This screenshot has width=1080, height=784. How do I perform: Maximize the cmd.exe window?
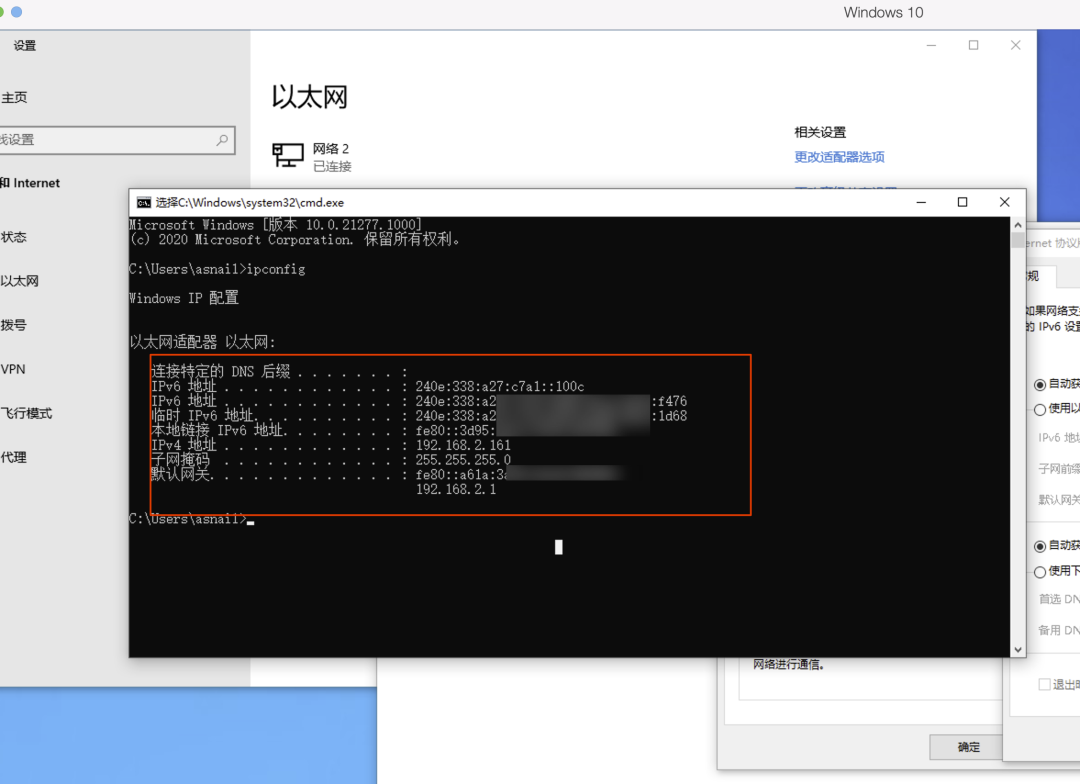[962, 202]
